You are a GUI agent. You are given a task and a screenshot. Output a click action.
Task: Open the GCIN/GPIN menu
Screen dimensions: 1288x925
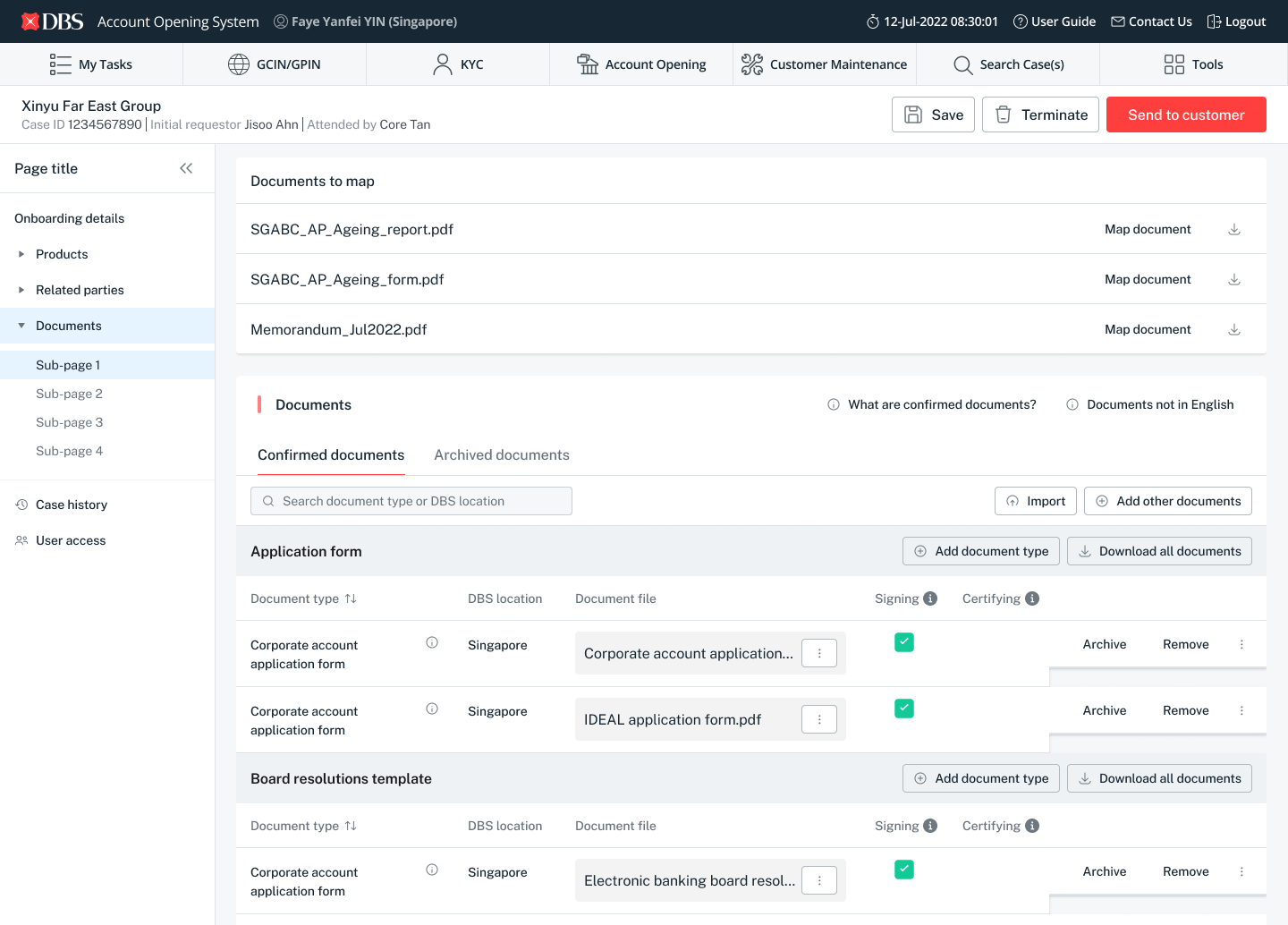[x=275, y=64]
